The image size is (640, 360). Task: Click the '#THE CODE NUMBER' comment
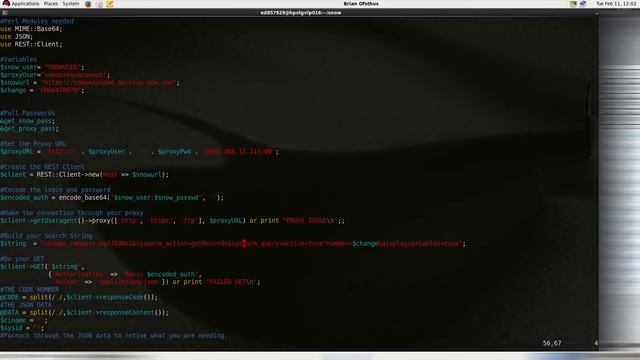pyautogui.click(x=29, y=289)
